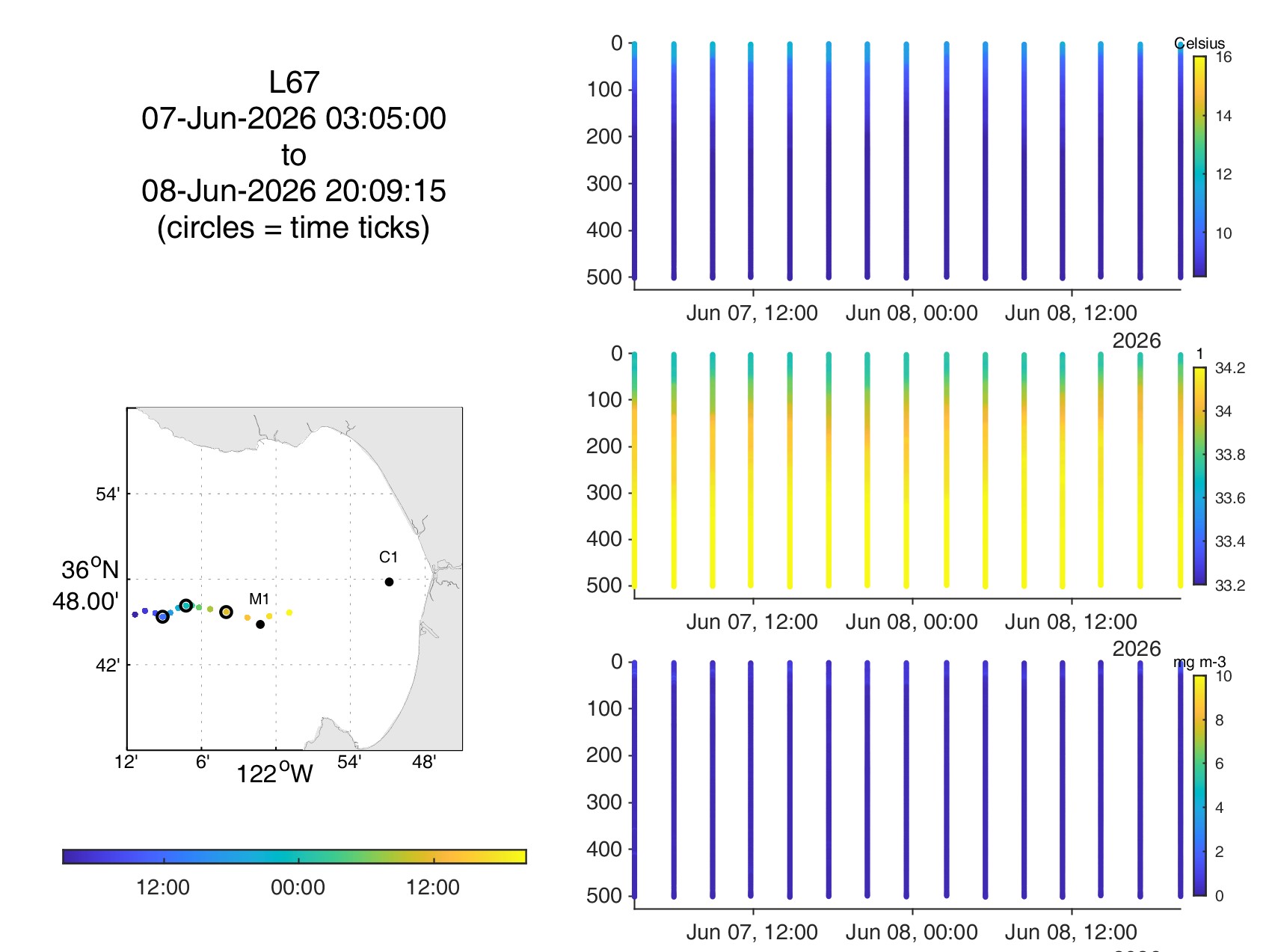Select the middle circled teal time tick
This screenshot has width=1269, height=952.
(185, 606)
